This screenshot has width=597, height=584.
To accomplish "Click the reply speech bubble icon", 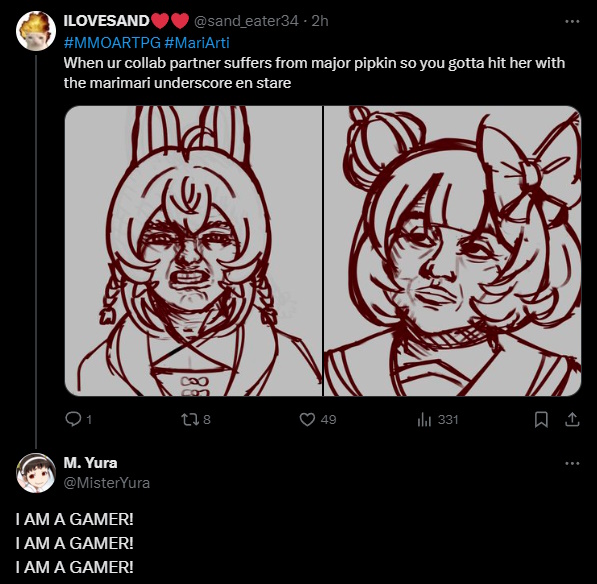I will tap(73, 419).
